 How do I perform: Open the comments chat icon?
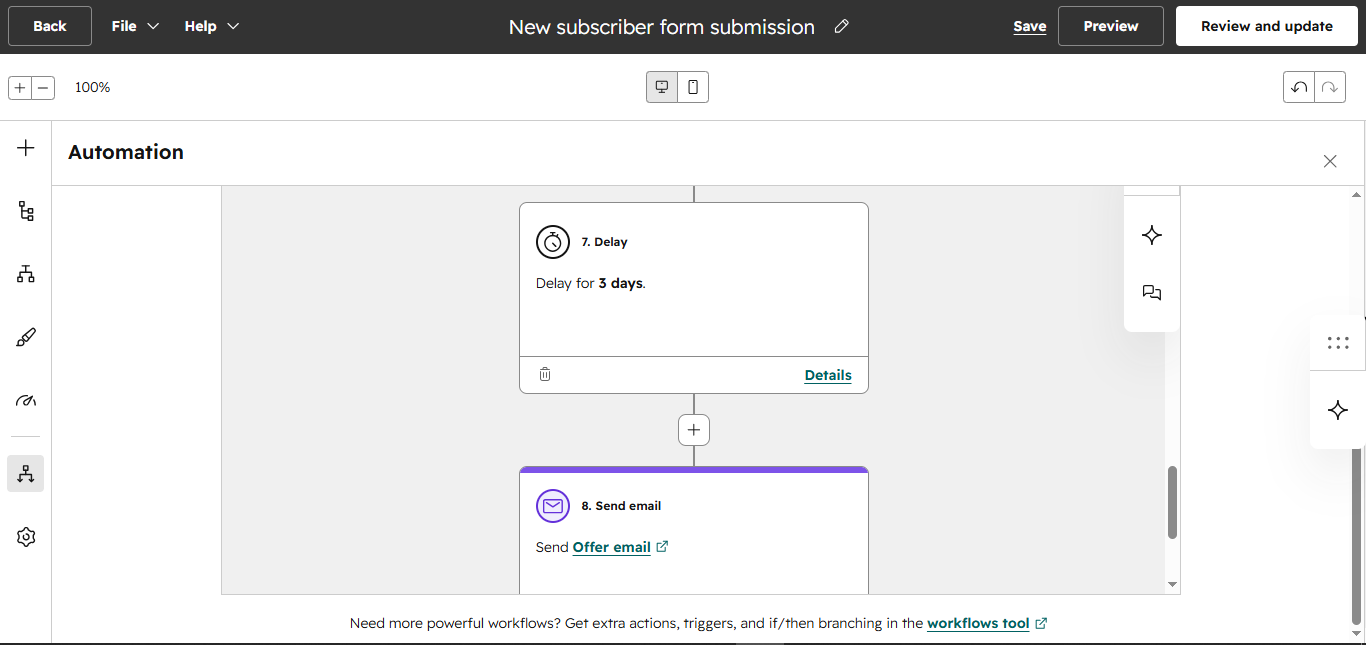pyautogui.click(x=1152, y=293)
